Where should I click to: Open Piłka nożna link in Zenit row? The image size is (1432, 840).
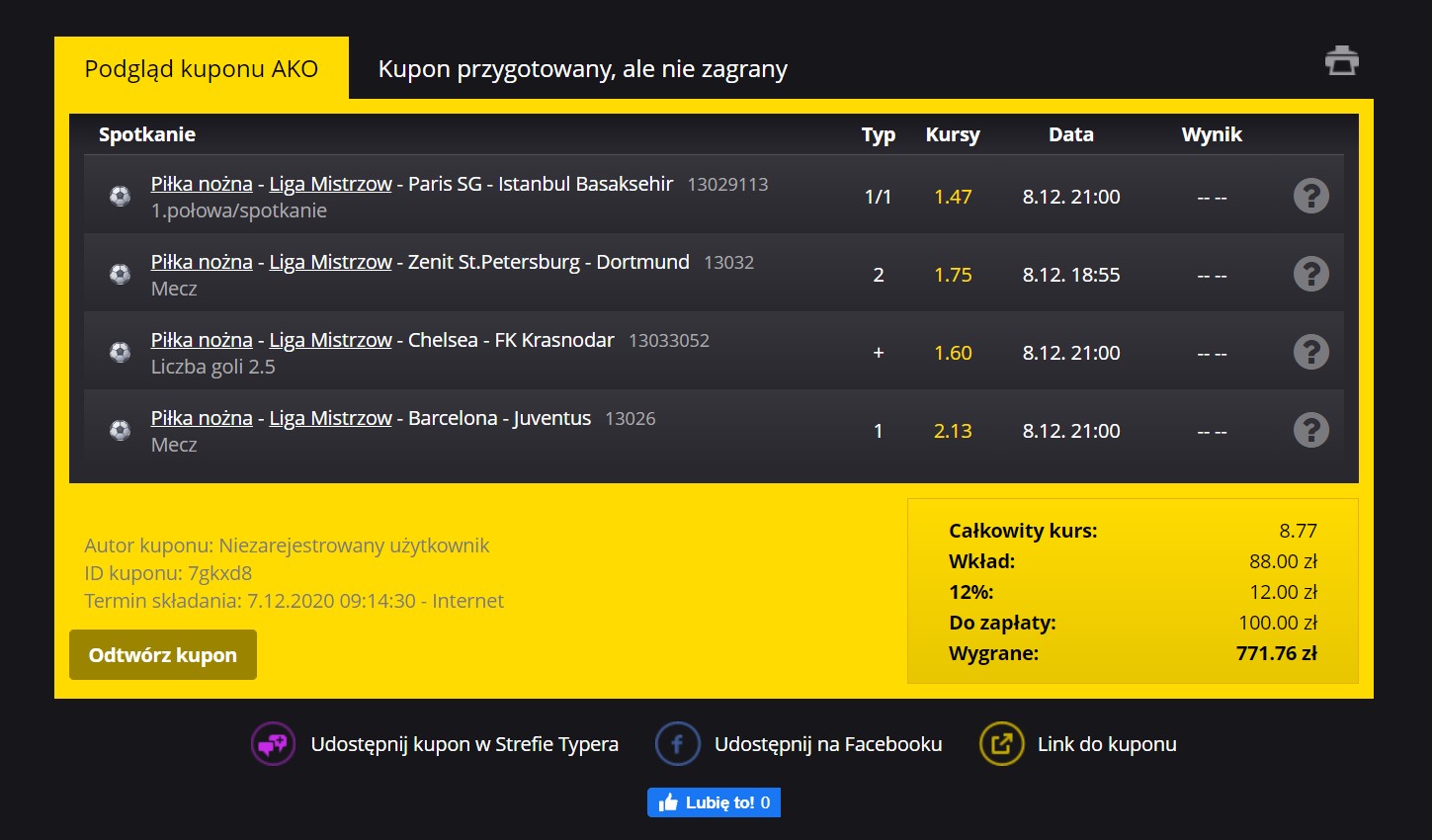click(202, 262)
